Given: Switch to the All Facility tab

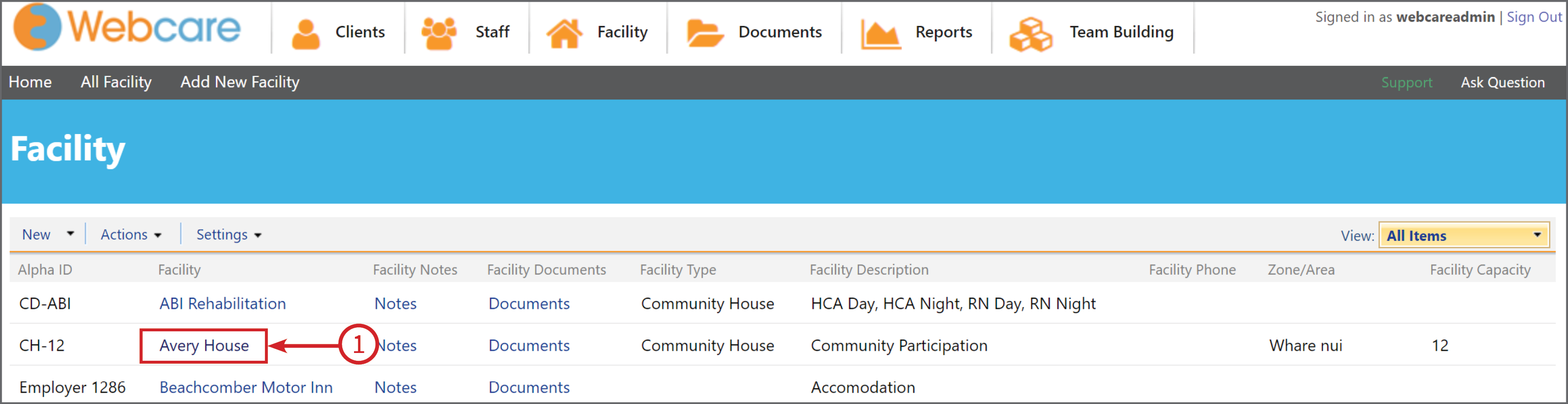Looking at the screenshot, I should [116, 82].
